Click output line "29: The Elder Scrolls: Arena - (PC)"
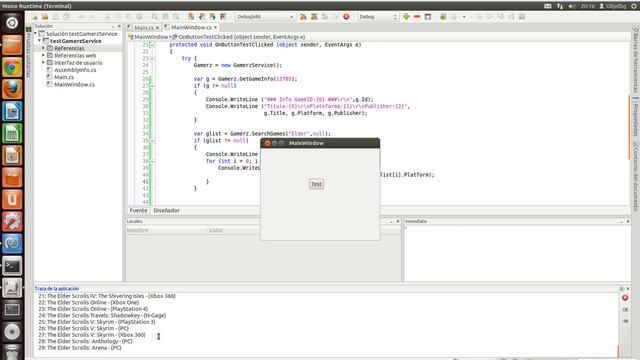The image size is (640, 360). (x=80, y=348)
